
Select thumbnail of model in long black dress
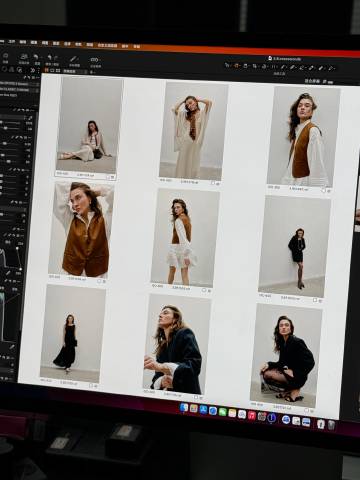[x=73, y=333]
